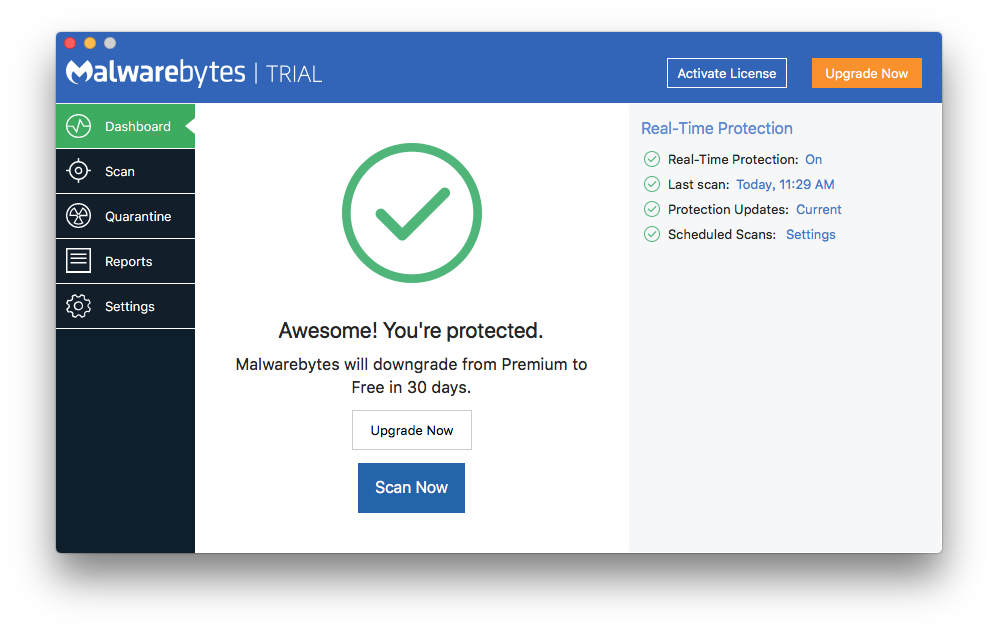
Task: Open the Dashboard tab
Action: tap(125, 126)
